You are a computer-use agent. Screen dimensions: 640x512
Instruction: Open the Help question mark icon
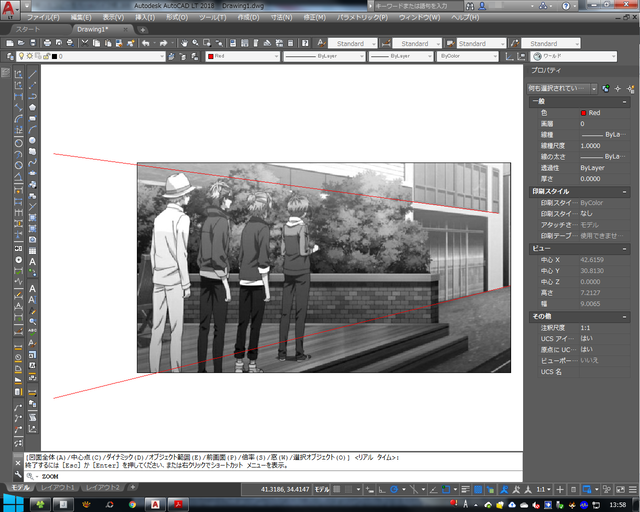(305, 43)
